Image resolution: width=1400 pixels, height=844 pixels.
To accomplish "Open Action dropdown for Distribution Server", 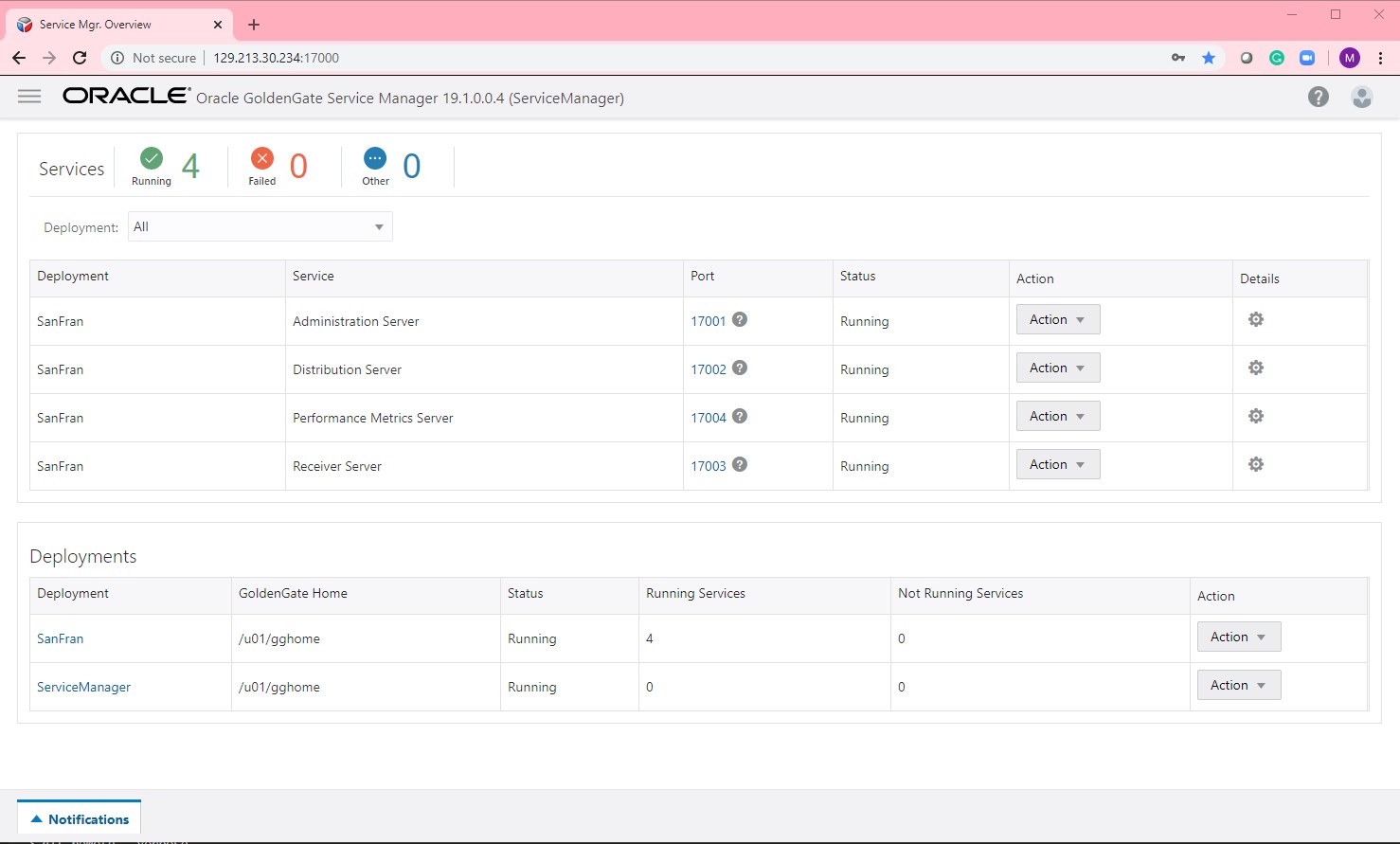I will (1058, 368).
